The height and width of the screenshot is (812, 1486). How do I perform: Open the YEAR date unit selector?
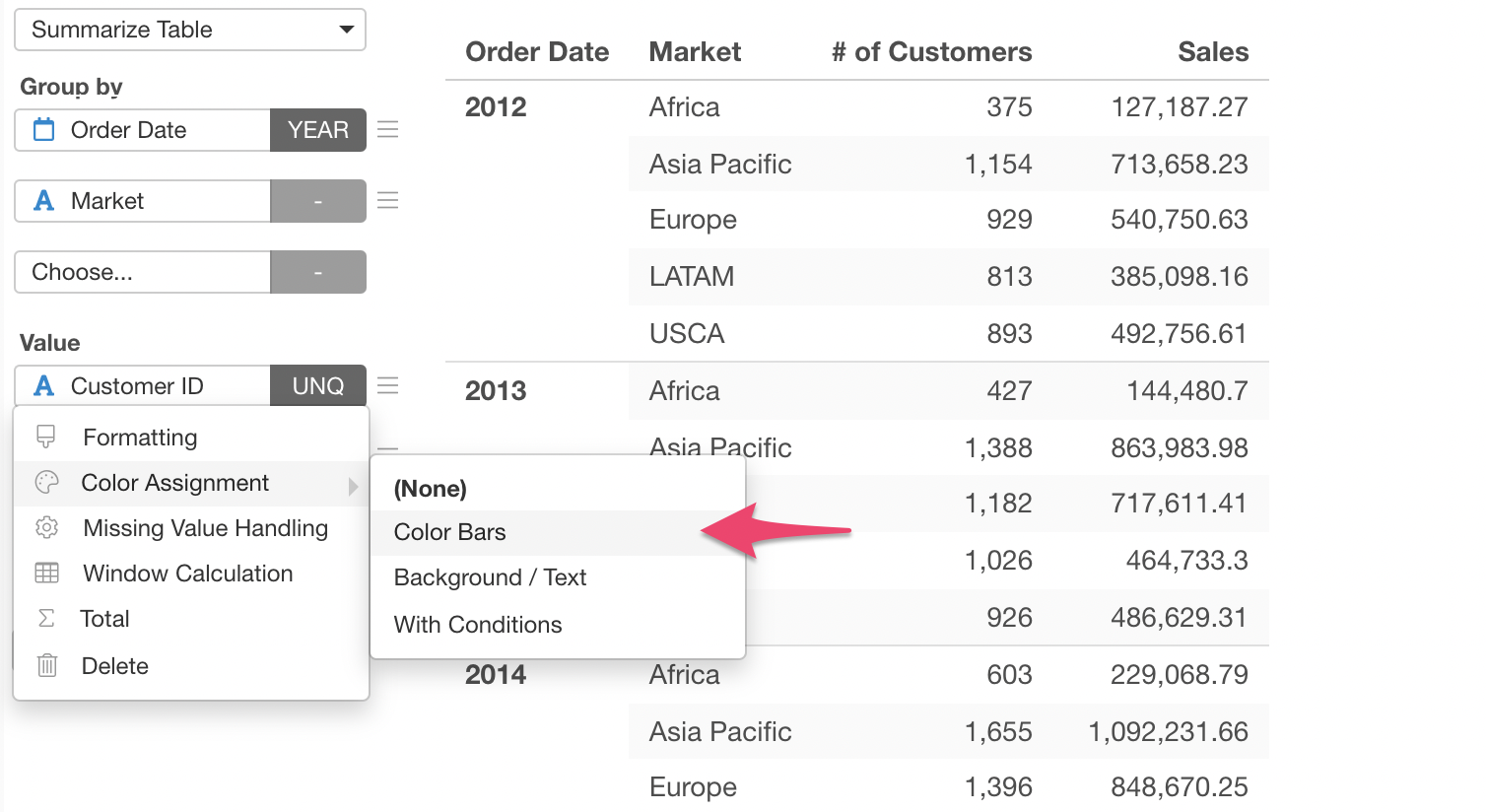[x=317, y=130]
